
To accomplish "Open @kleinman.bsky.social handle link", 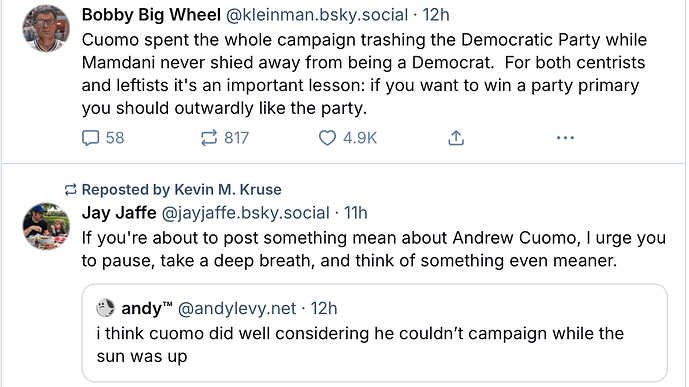I will pos(317,15).
